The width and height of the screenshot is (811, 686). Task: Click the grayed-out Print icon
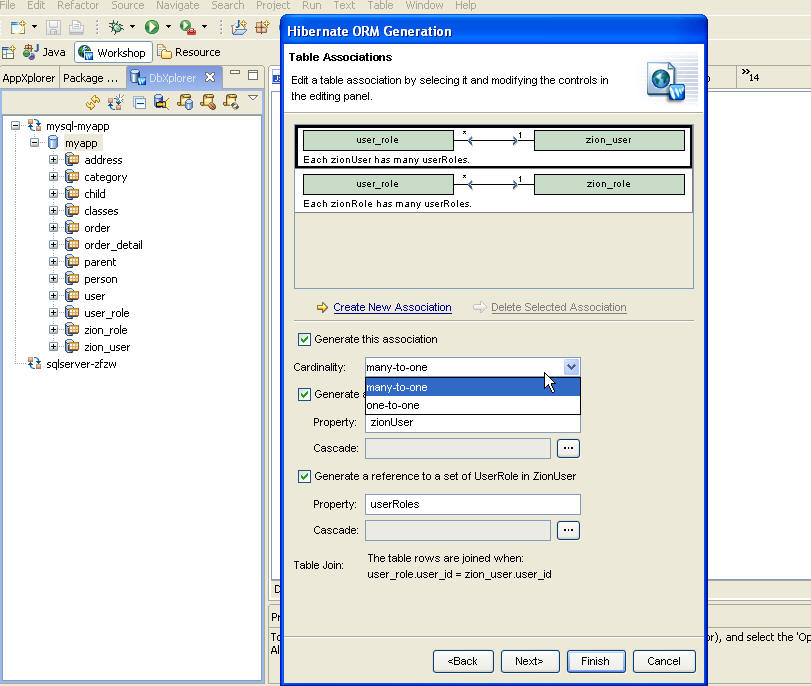tap(77, 27)
